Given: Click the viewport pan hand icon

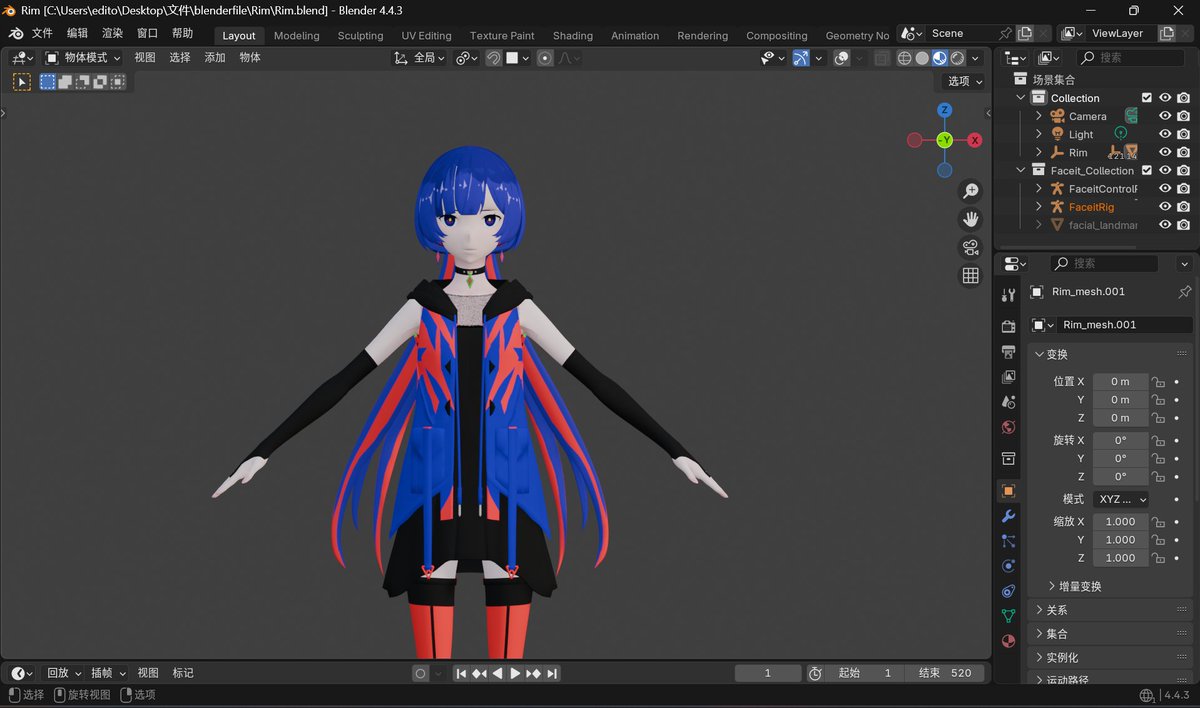Looking at the screenshot, I should 970,219.
